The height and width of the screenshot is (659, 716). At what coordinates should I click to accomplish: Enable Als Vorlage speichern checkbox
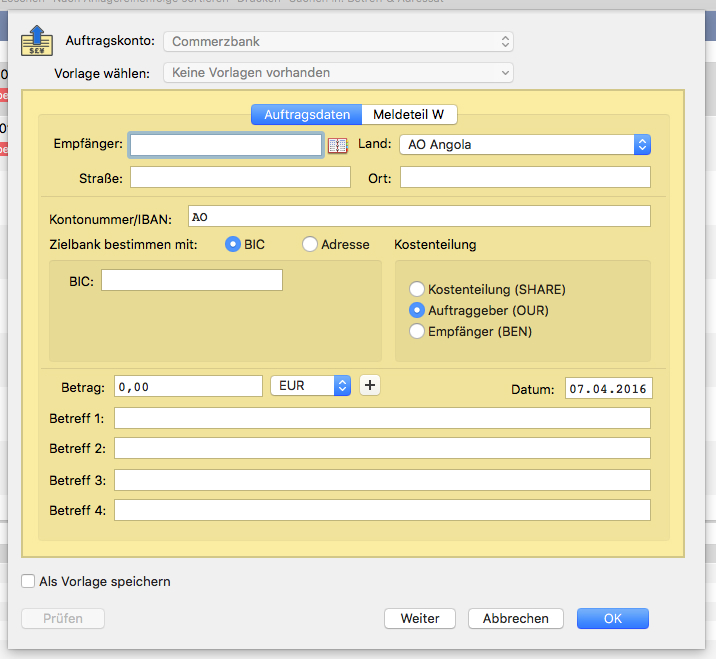coord(29,581)
